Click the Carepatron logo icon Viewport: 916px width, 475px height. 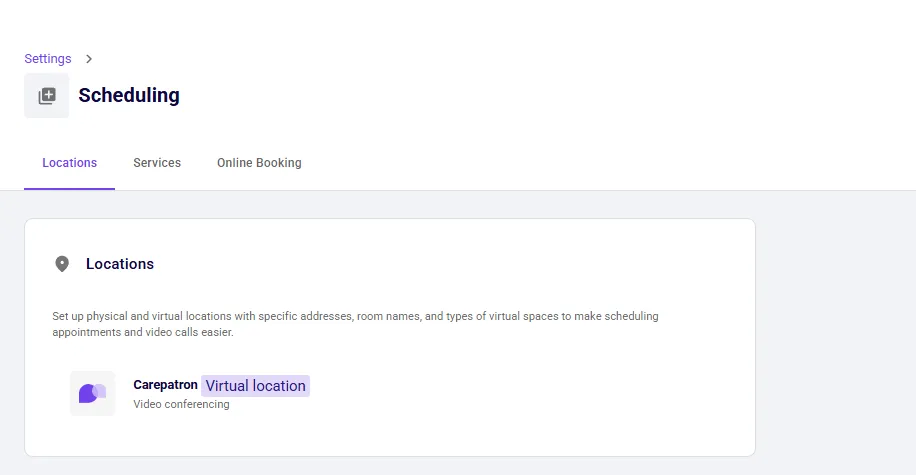click(92, 393)
